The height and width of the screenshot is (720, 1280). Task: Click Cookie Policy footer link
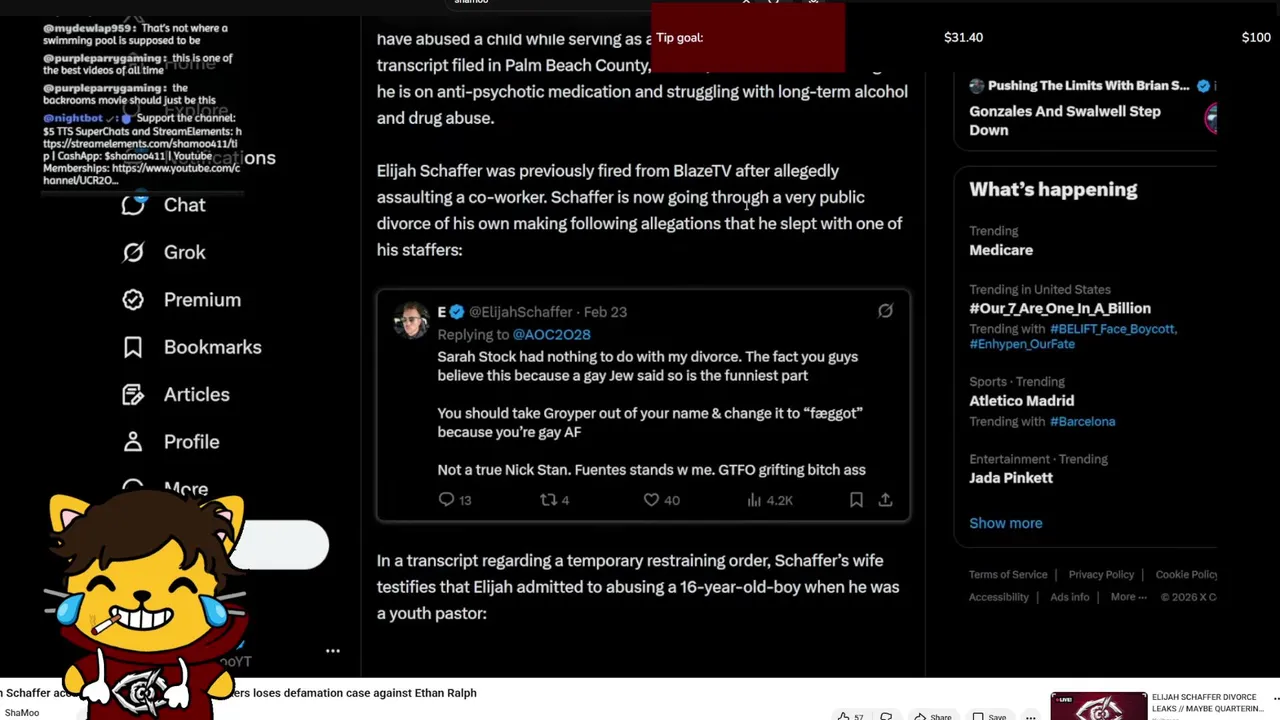(1186, 575)
